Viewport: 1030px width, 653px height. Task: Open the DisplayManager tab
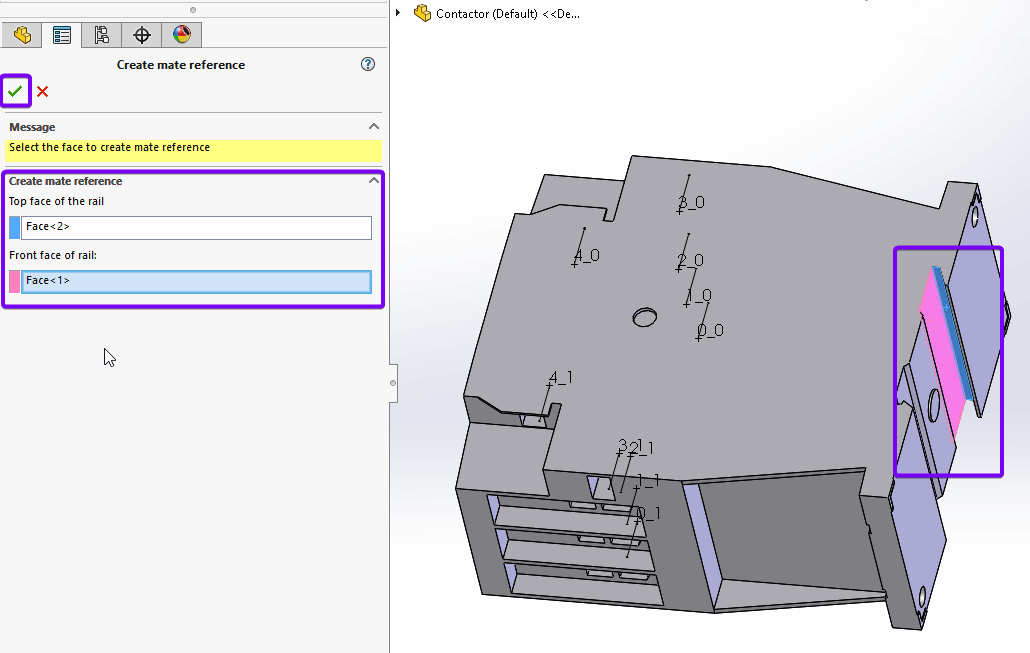(182, 35)
